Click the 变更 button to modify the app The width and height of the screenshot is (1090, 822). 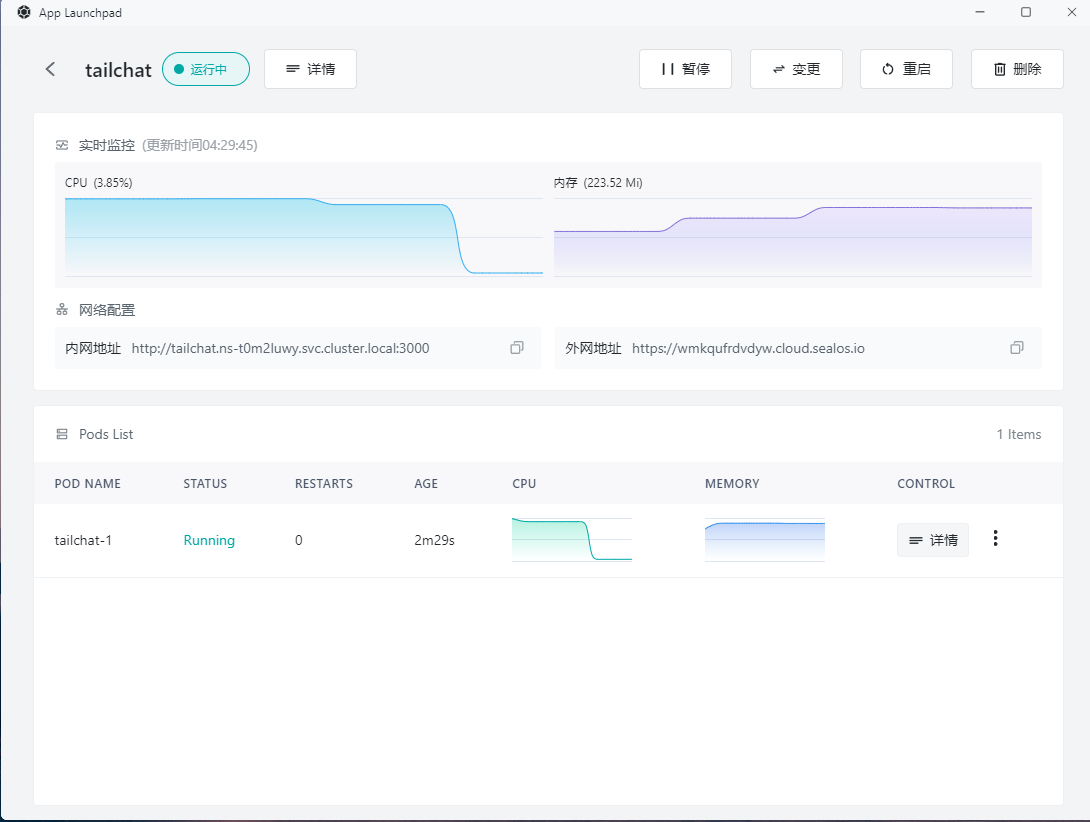(796, 69)
